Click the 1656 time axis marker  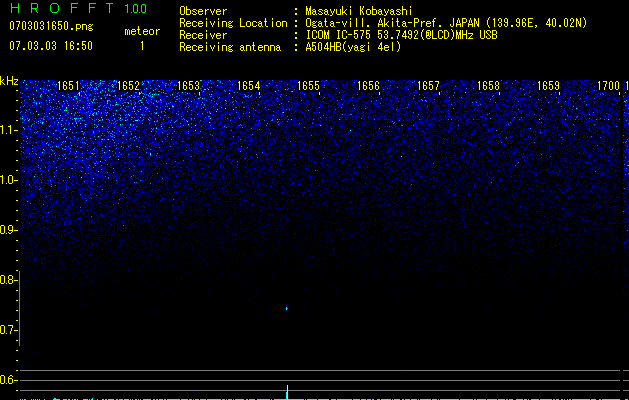pyautogui.click(x=368, y=86)
